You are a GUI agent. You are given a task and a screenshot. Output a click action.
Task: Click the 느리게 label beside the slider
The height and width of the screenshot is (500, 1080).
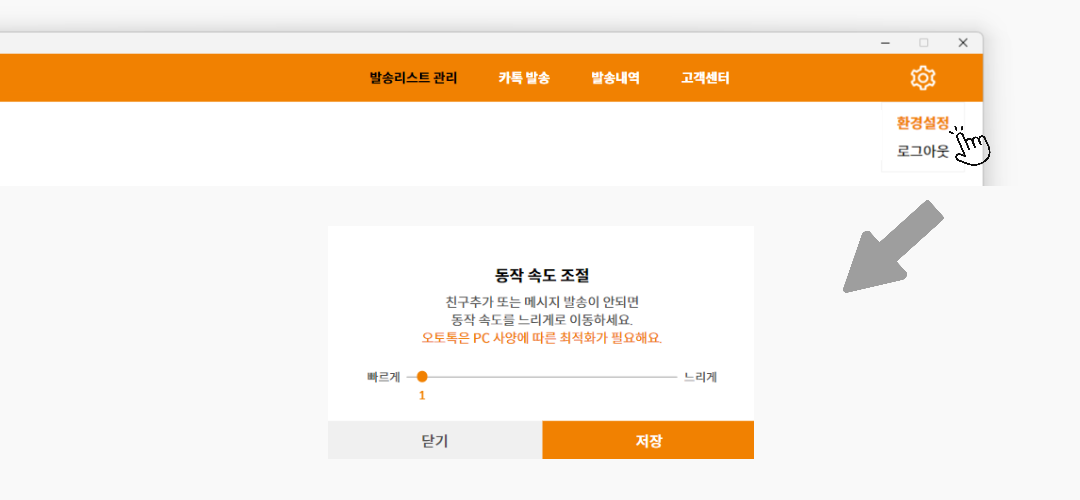(x=700, y=377)
